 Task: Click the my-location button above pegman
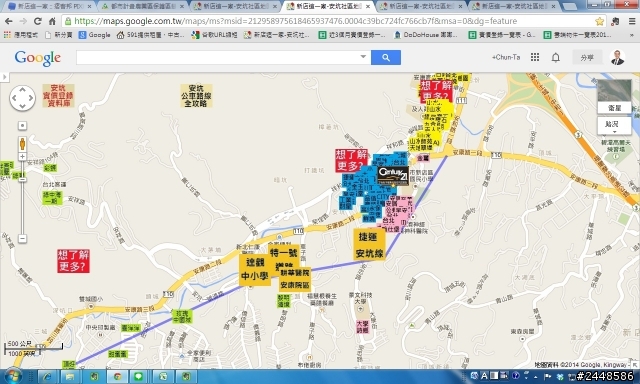coord(22,126)
